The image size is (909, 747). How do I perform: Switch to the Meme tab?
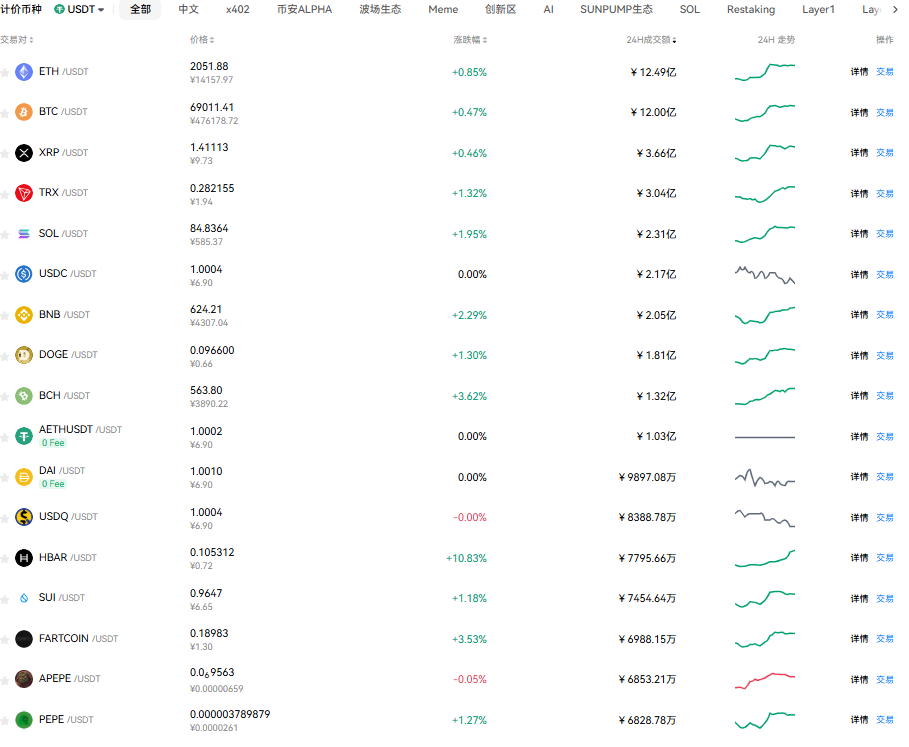(443, 9)
